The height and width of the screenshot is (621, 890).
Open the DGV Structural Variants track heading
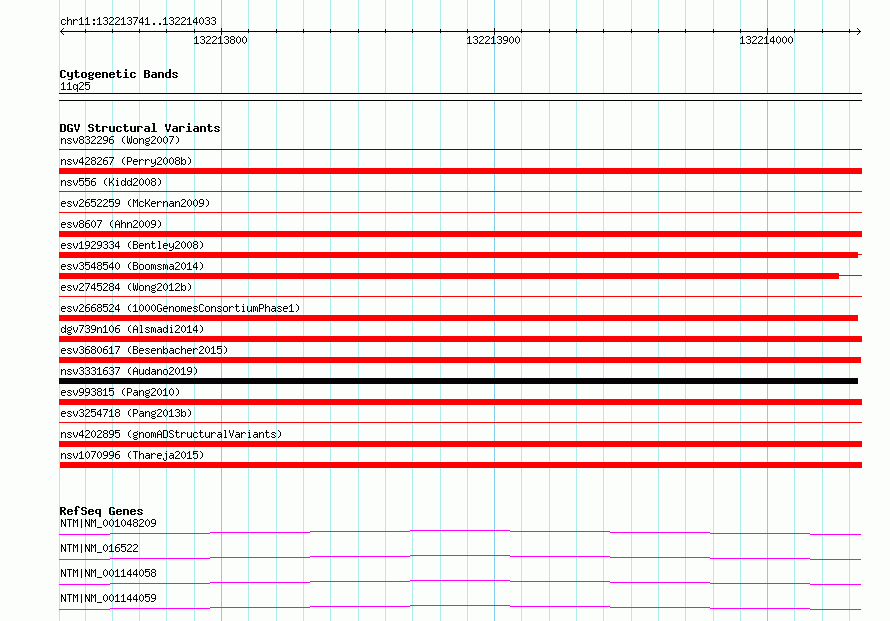point(140,128)
